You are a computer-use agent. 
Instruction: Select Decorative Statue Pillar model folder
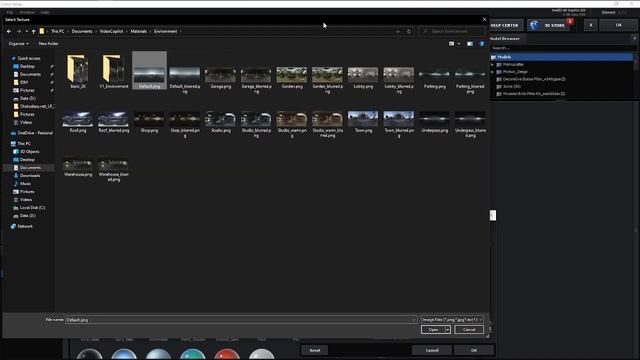pyautogui.click(x=531, y=79)
